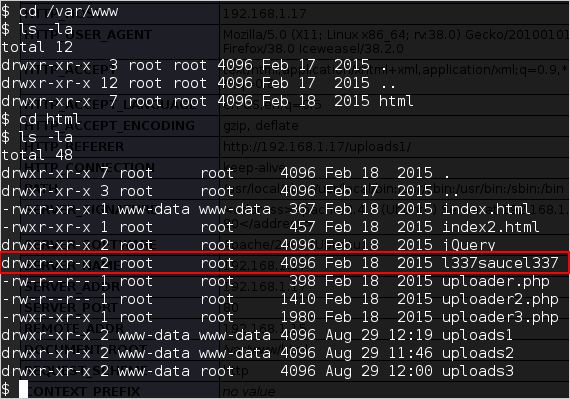Click the 'uploads1' directory name
This screenshot has width=570, height=399.
[x=477, y=335]
